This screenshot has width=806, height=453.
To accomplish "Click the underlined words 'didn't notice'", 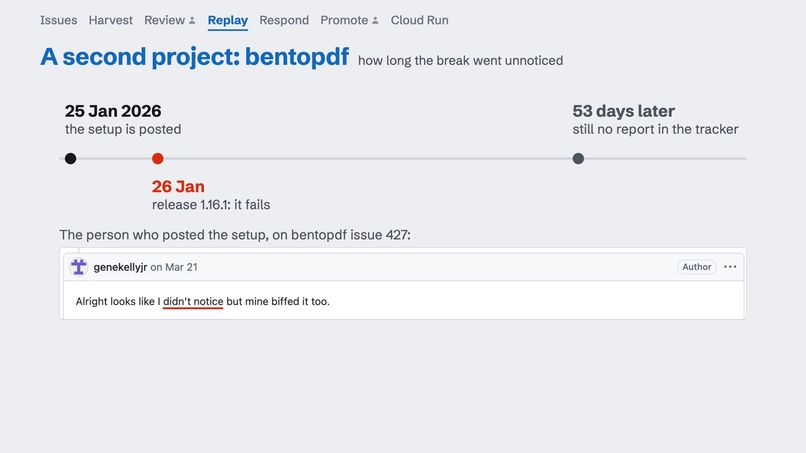I will pos(193,301).
